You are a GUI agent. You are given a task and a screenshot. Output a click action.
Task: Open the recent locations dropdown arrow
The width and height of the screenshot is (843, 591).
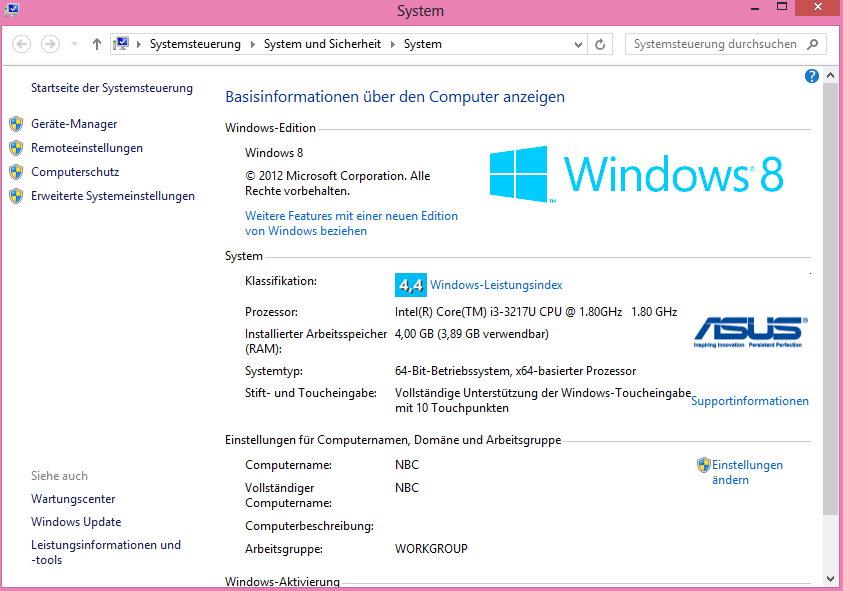tap(75, 44)
